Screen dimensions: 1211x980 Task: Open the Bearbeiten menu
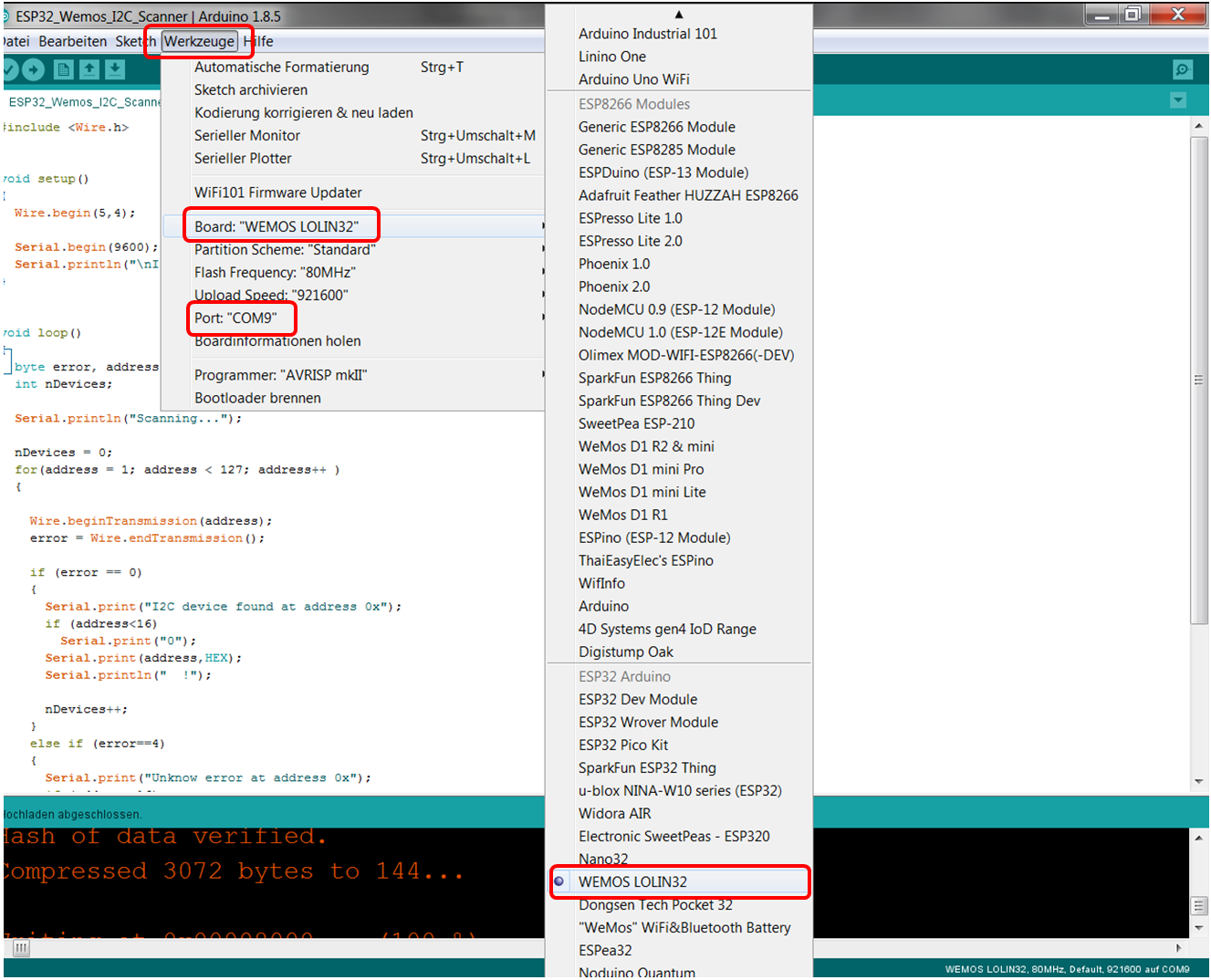tap(73, 41)
